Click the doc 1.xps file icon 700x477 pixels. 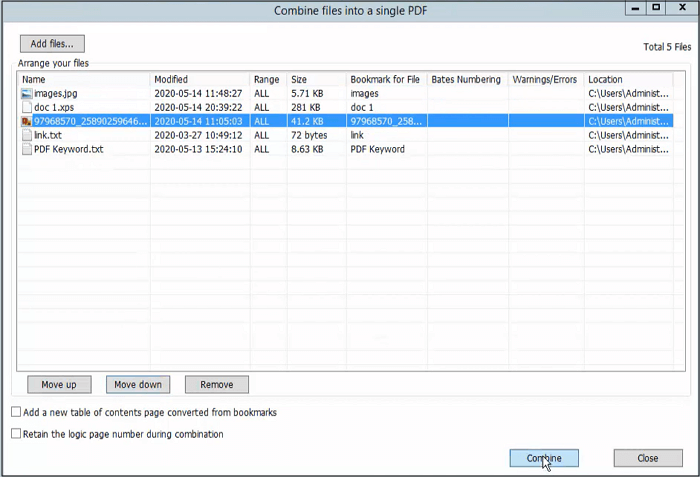[27, 107]
